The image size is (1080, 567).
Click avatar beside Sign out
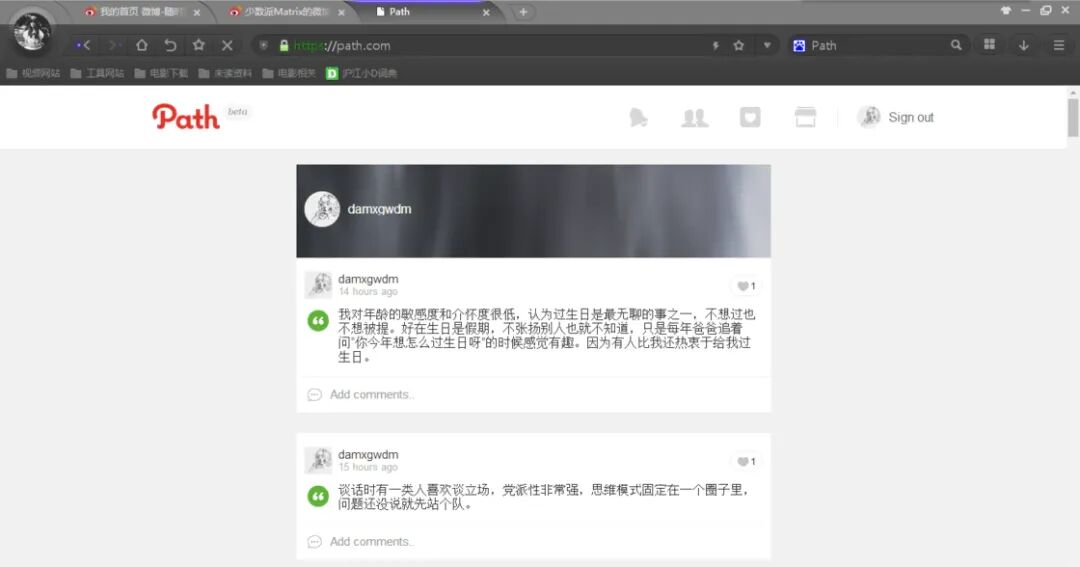pyautogui.click(x=869, y=117)
